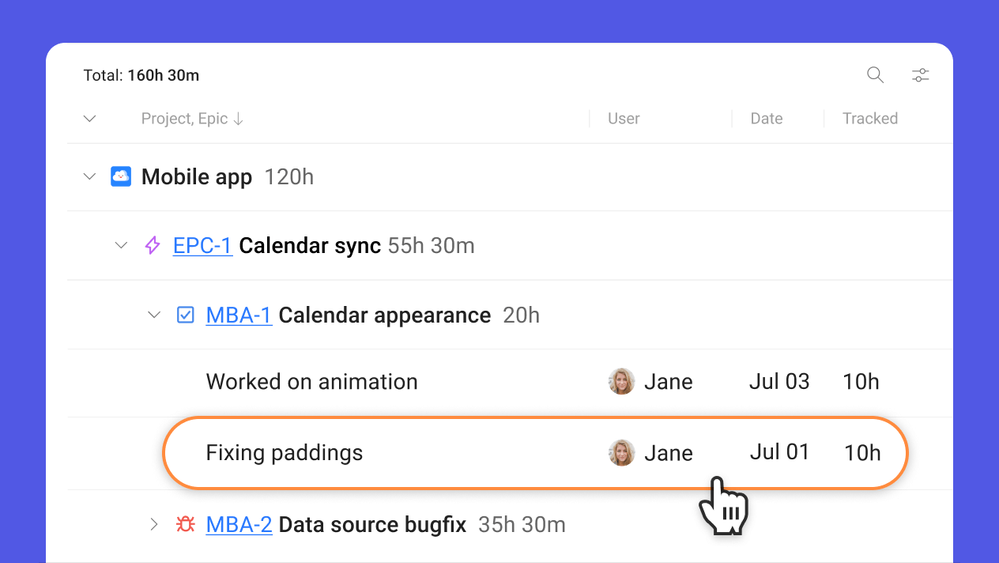The height and width of the screenshot is (563, 999).
Task: Expand the MBA-2 Data source bugfix task
Action: pyautogui.click(x=154, y=524)
